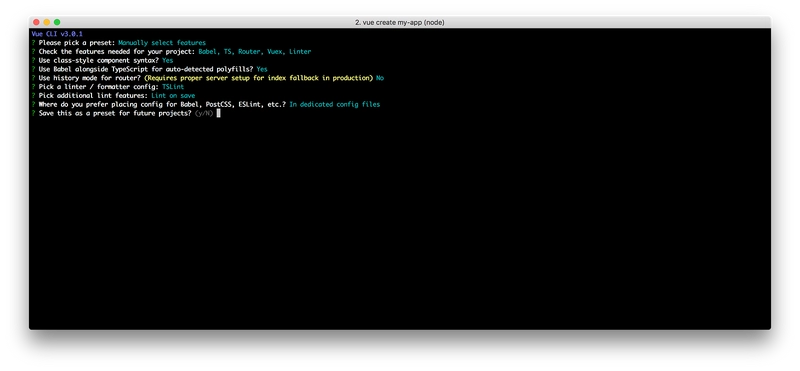Viewport: 800px width, 371px height.
Task: Click 'Please pick a preset:' prompt text
Action: [77, 43]
